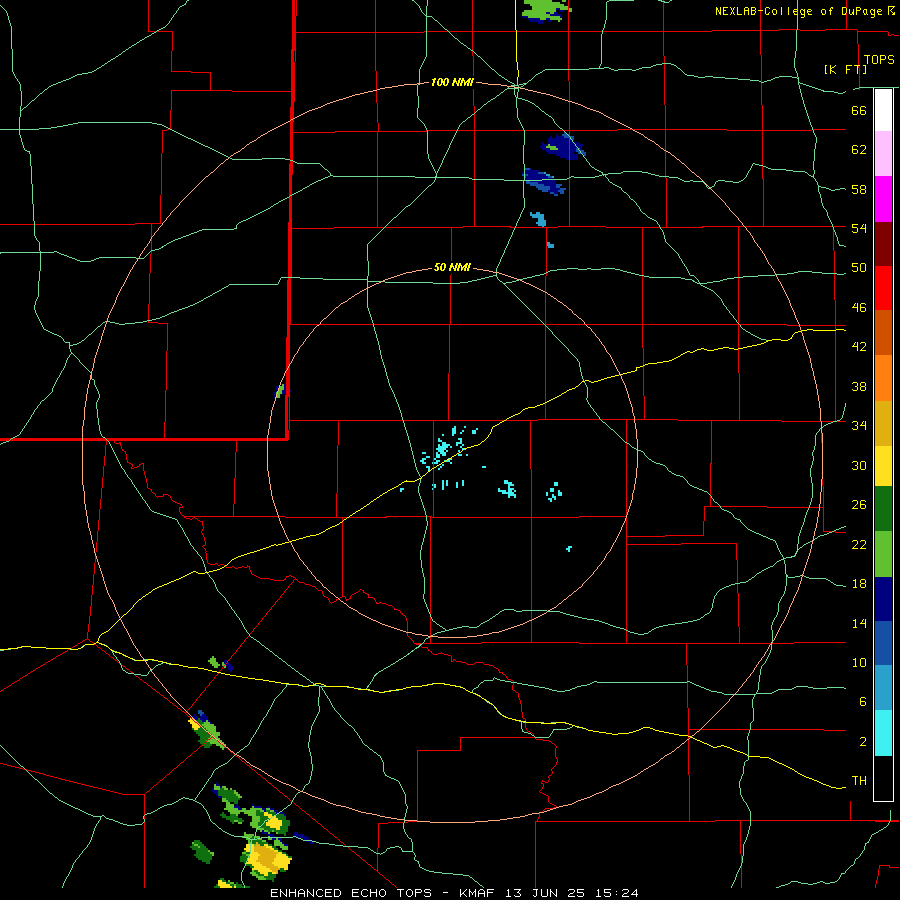Click the legend value '18'
Image resolution: width=900 pixels, height=900 pixels.
[x=859, y=584]
